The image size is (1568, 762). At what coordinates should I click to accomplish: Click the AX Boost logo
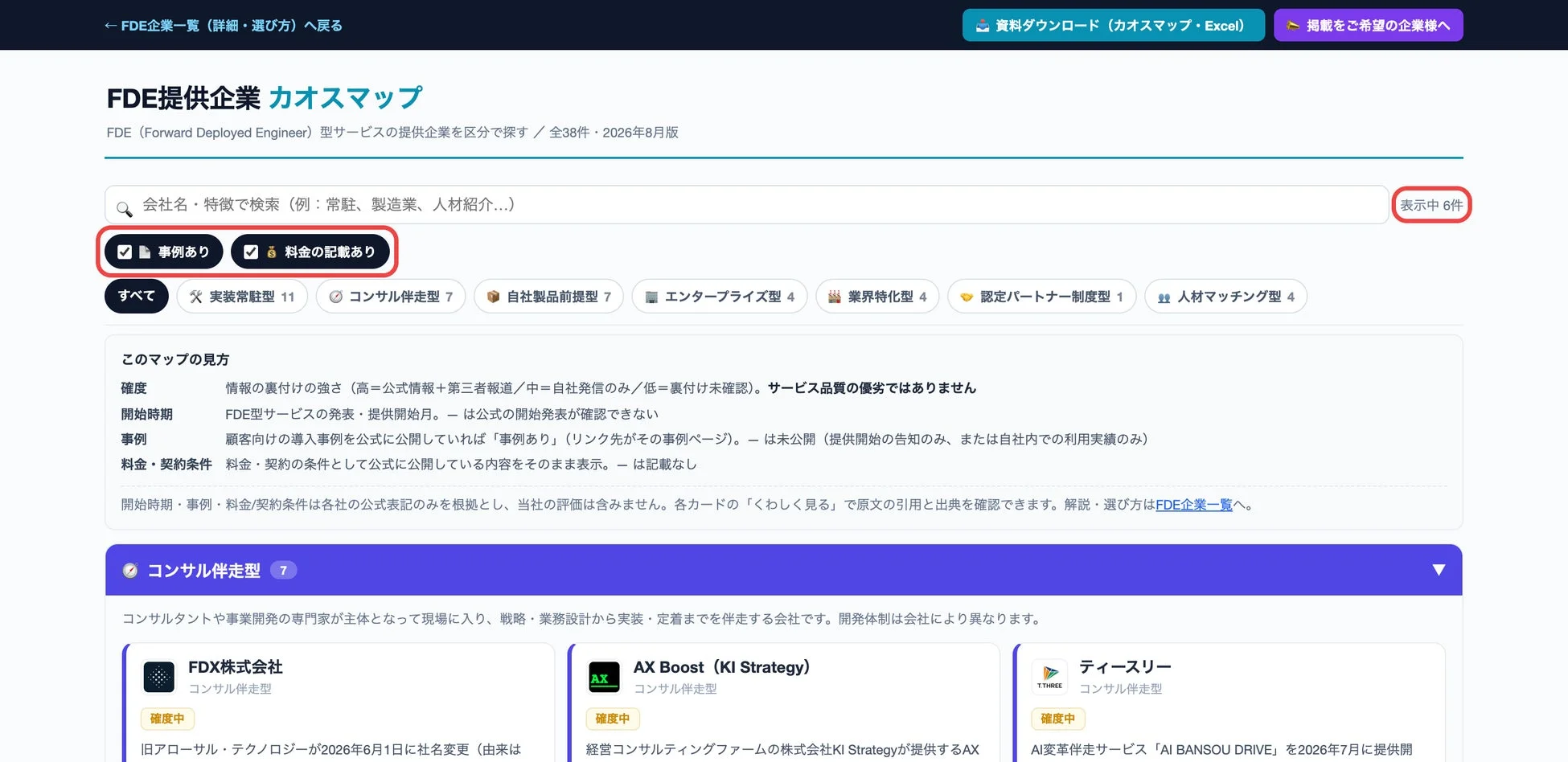click(604, 677)
